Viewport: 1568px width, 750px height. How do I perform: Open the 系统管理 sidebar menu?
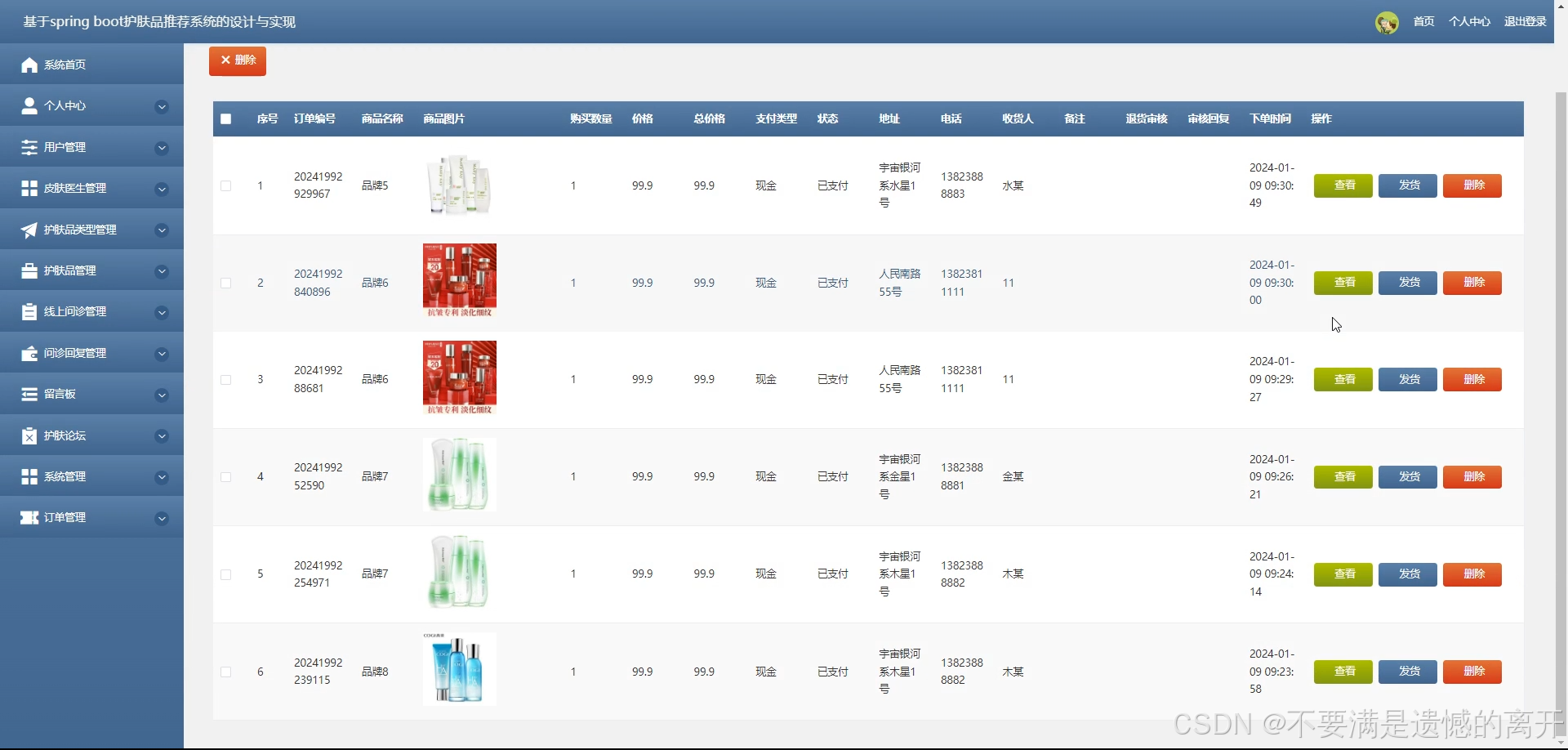pyautogui.click(x=91, y=476)
